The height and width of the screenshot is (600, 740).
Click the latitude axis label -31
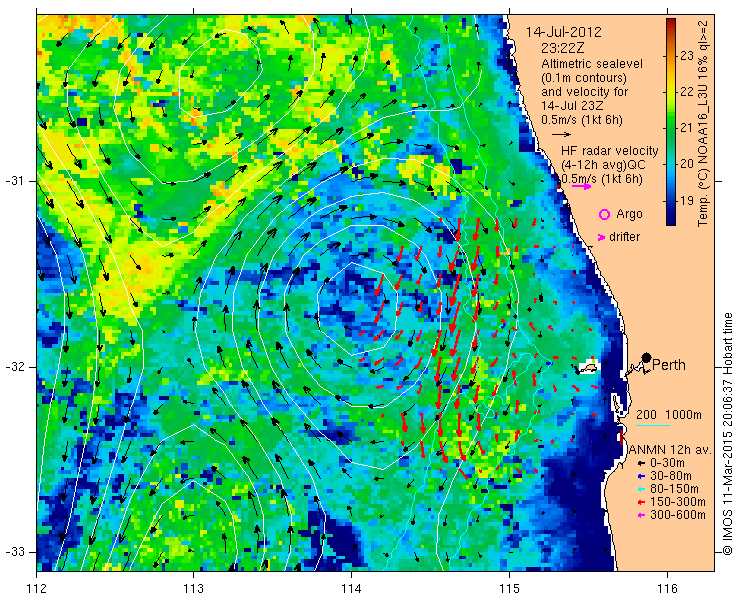[15, 181]
